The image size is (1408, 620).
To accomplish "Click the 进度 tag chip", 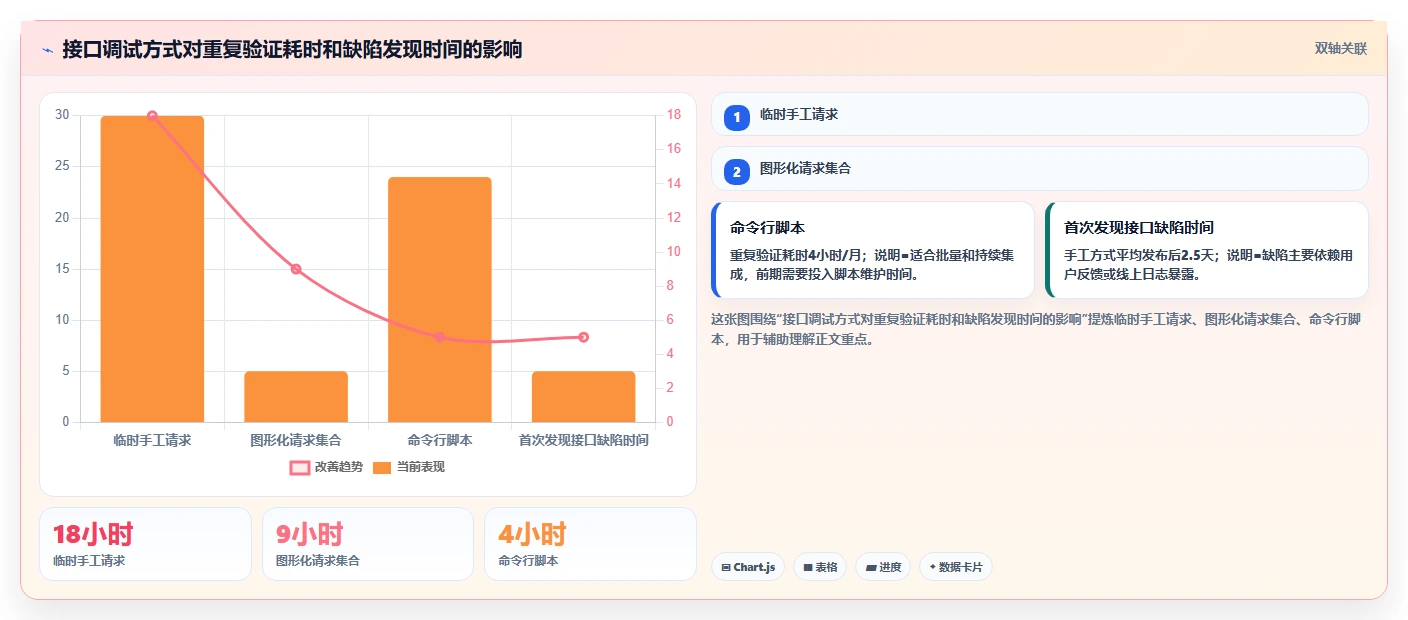I will [883, 567].
